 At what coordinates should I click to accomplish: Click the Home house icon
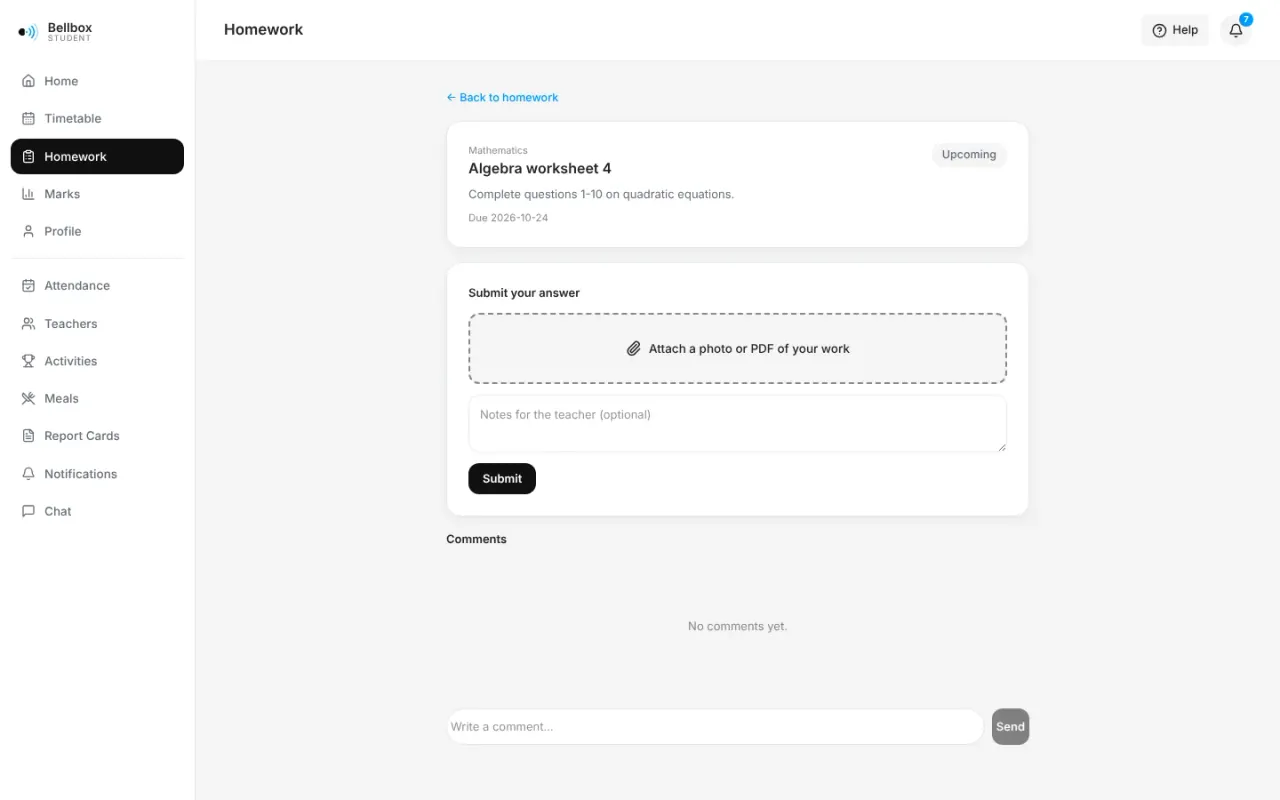click(28, 81)
